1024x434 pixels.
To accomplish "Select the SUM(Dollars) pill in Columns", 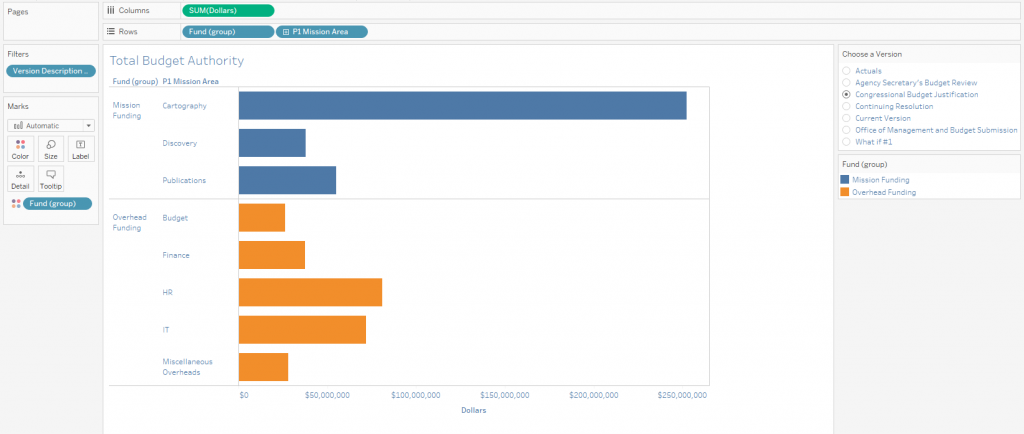I will click(x=228, y=10).
